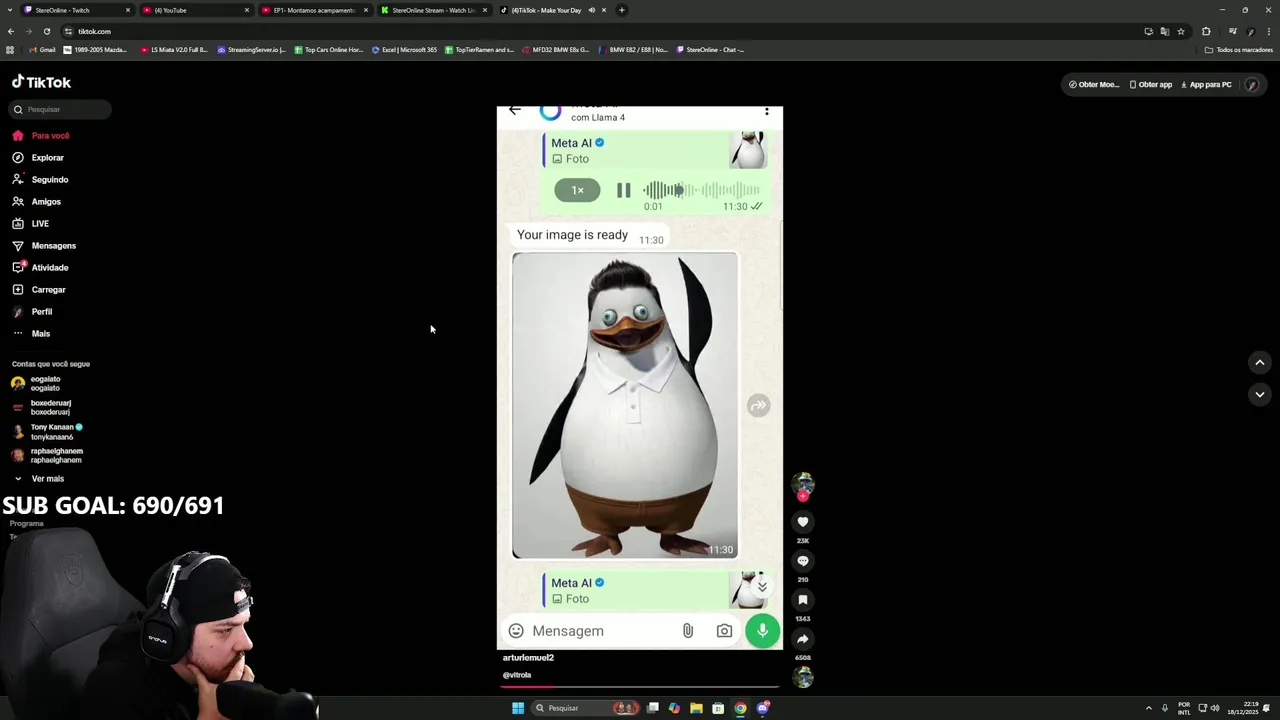Click the Obter Moedas button
This screenshot has width=1280, height=720.
[x=1093, y=85]
